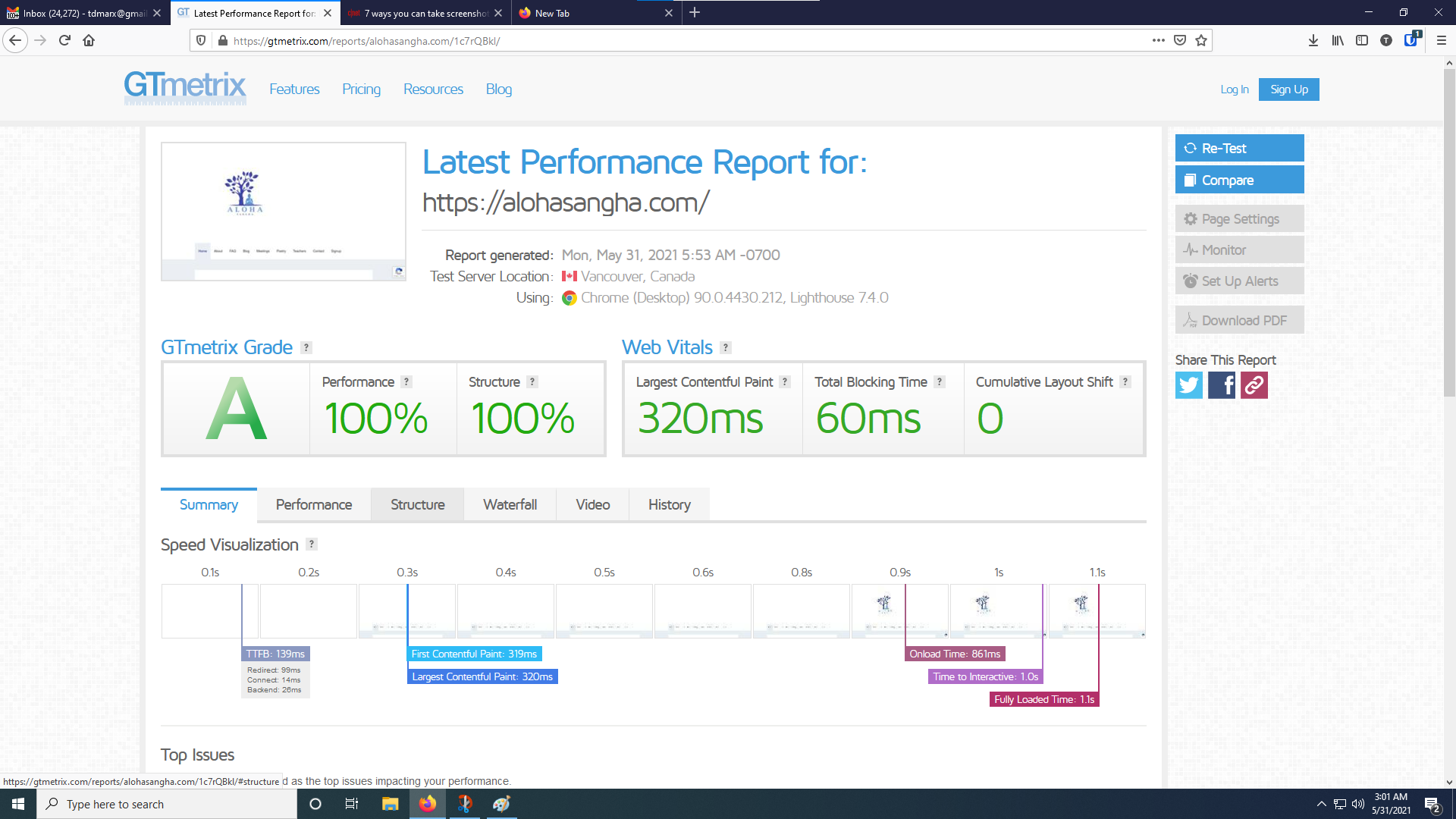This screenshot has width=1456, height=819.
Task: Click the site screenshot thumbnail
Action: click(283, 212)
